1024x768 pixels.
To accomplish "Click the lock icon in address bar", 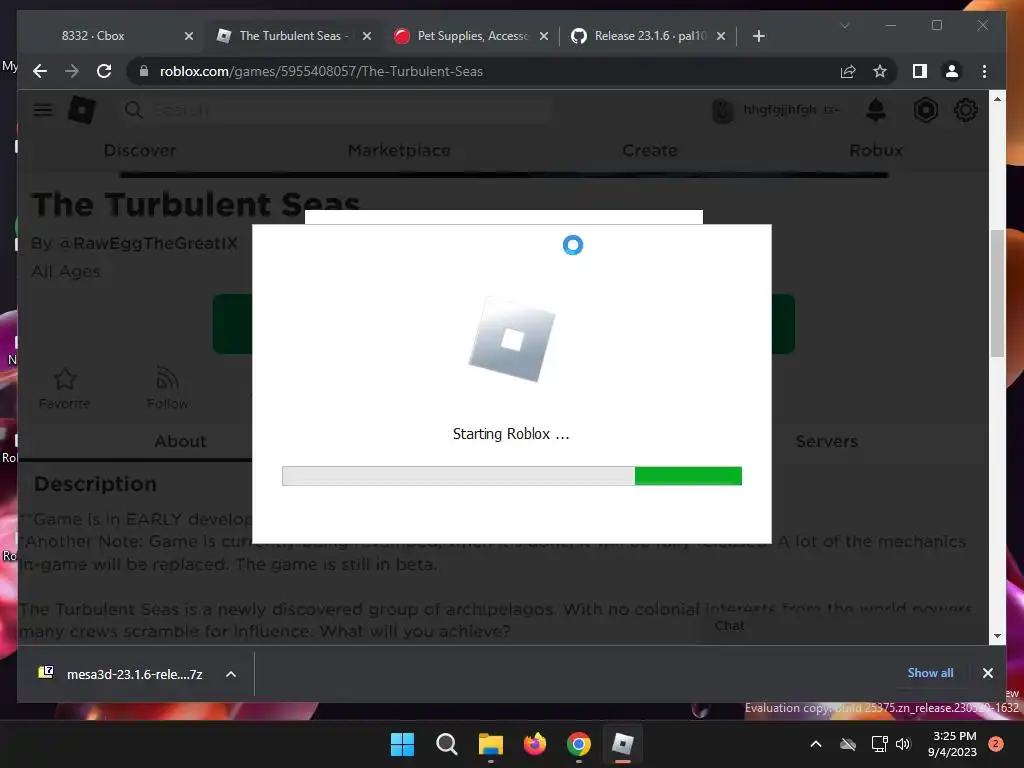I will pyautogui.click(x=144, y=71).
